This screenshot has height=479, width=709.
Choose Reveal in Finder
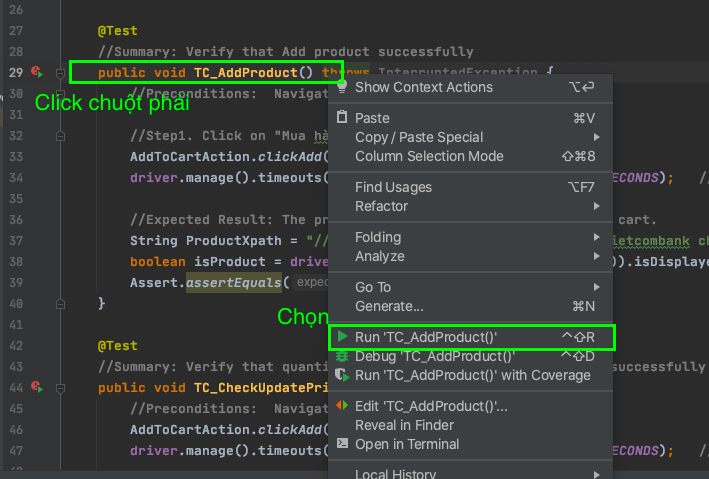(x=470, y=425)
